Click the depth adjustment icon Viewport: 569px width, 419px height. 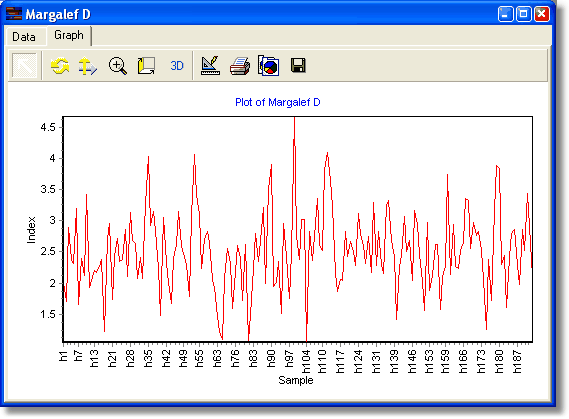(x=146, y=66)
